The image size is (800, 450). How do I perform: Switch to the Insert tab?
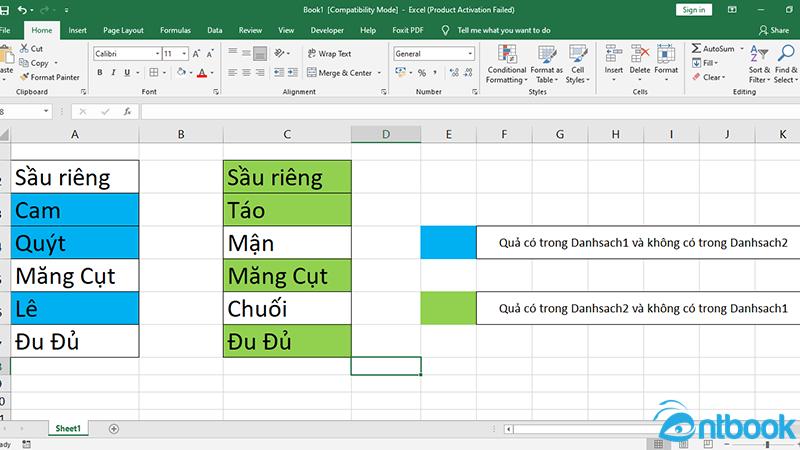[x=78, y=30]
